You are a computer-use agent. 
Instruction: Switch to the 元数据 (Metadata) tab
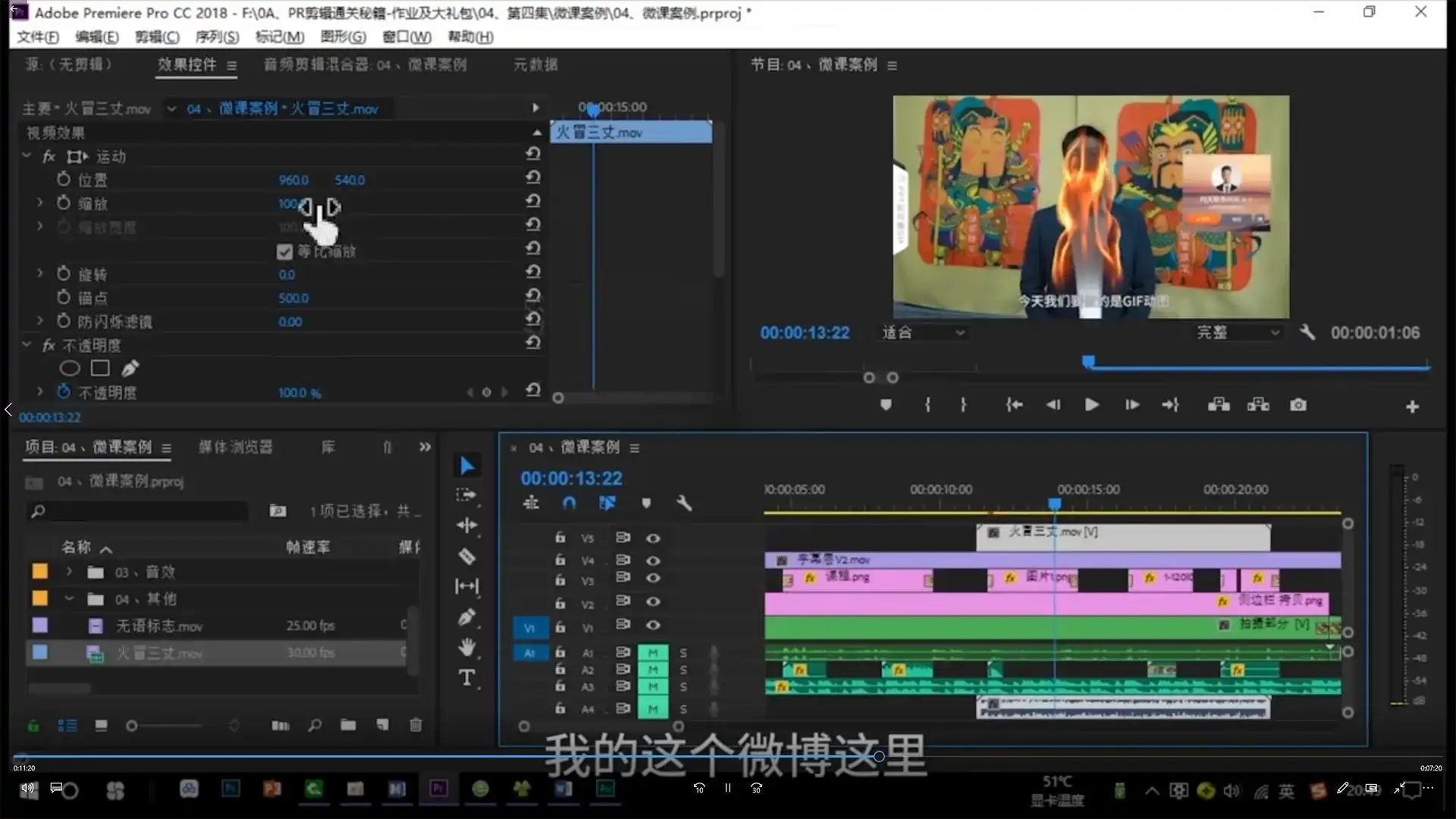pos(535,65)
